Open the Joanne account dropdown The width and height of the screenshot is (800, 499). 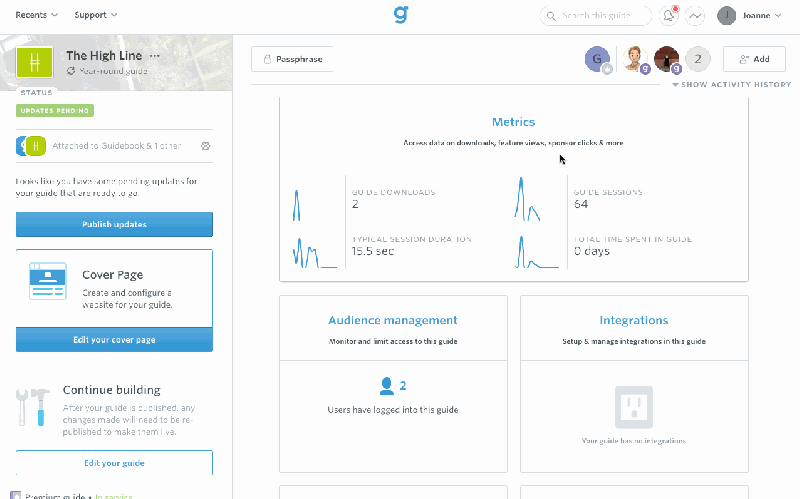(x=762, y=15)
